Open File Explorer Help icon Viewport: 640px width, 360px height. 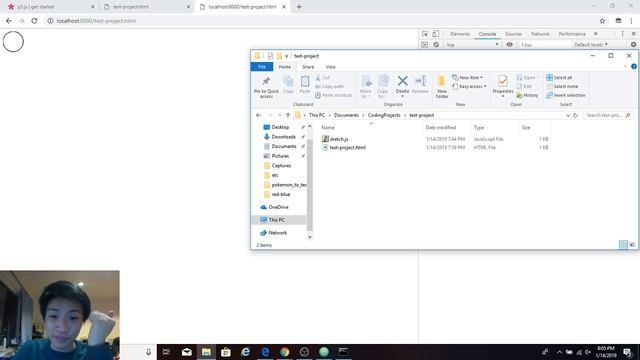[633, 67]
